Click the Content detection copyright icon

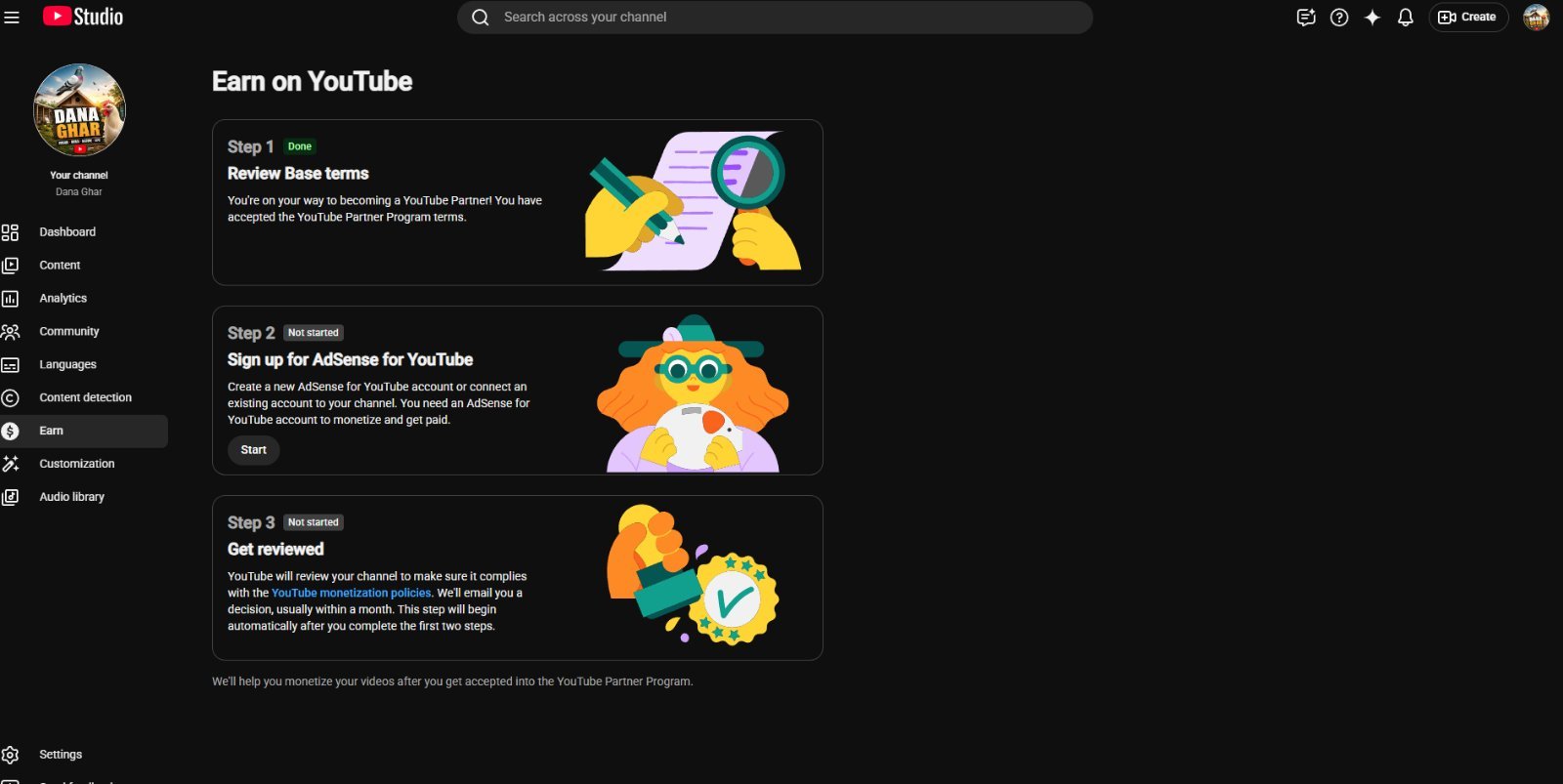click(11, 398)
